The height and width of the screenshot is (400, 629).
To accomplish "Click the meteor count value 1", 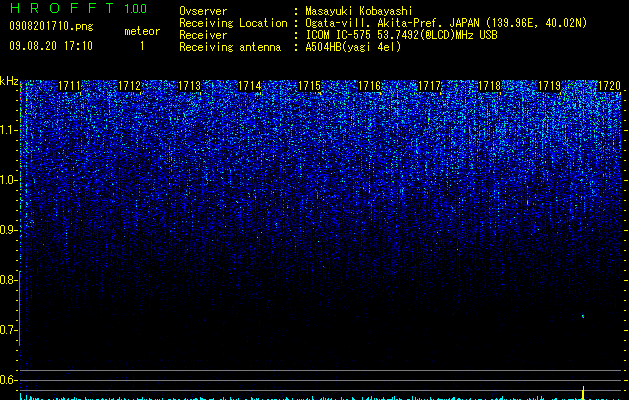I will 142,46.
